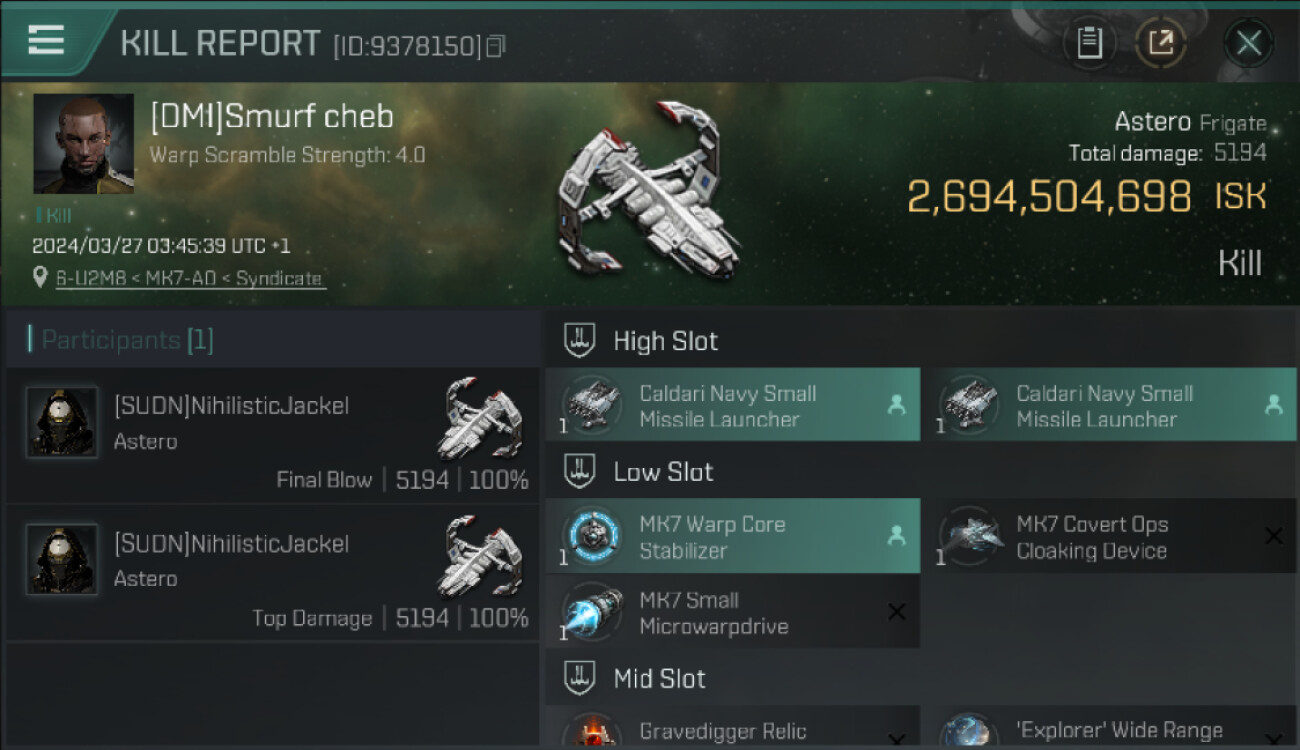Open Top Damage participant NihilisticJackel's entry

pyautogui.click(x=272, y=574)
